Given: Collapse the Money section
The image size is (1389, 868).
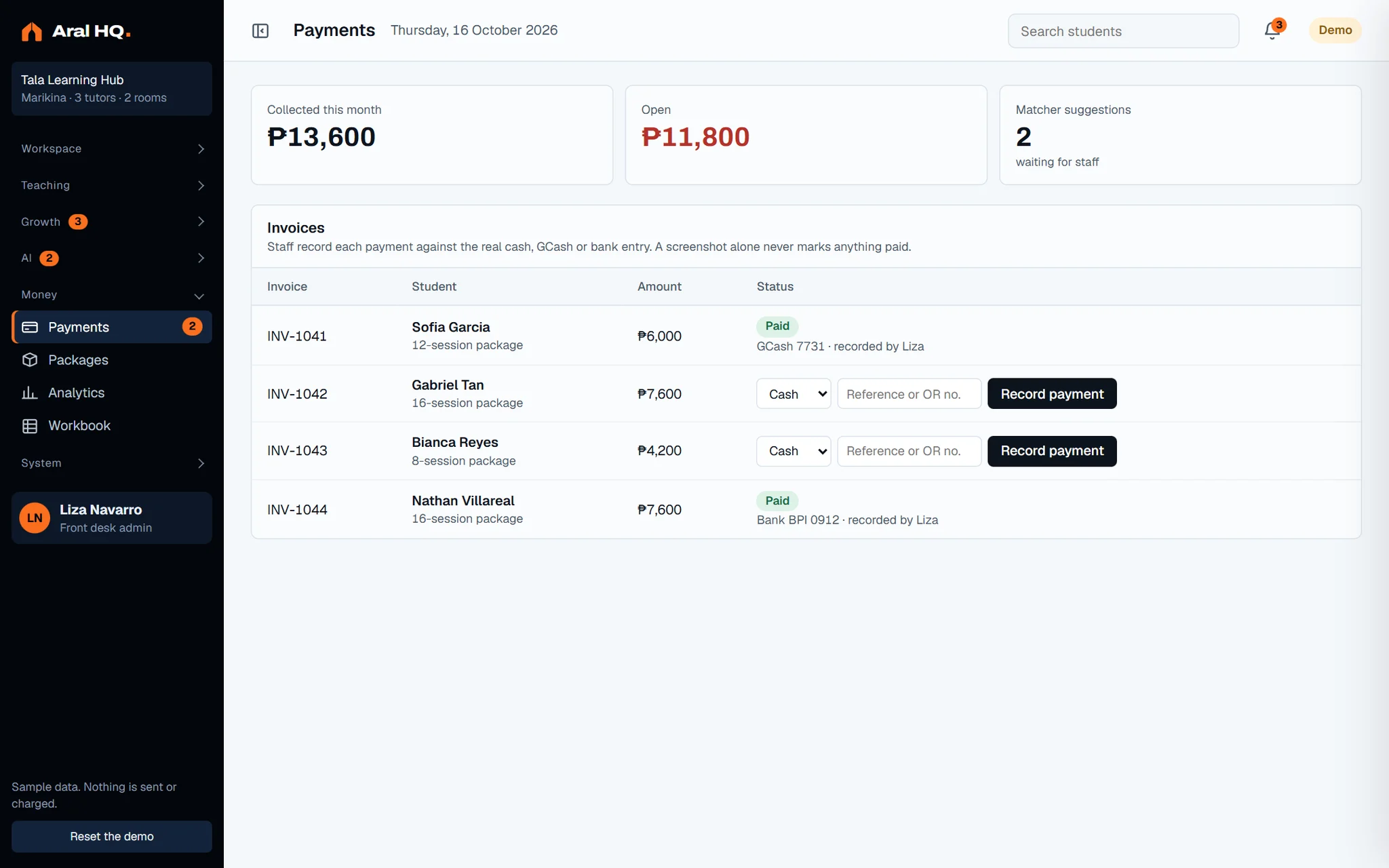Looking at the screenshot, I should pos(112,294).
